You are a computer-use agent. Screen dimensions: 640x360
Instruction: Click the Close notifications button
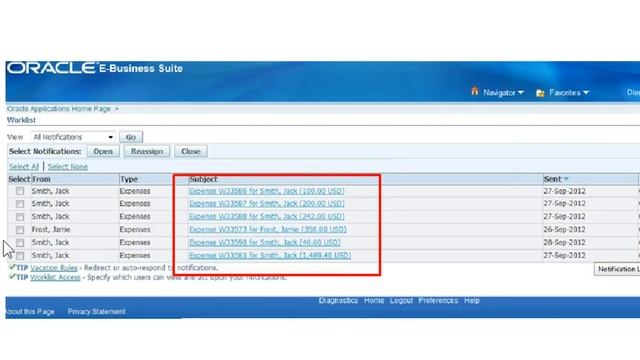[191, 151]
